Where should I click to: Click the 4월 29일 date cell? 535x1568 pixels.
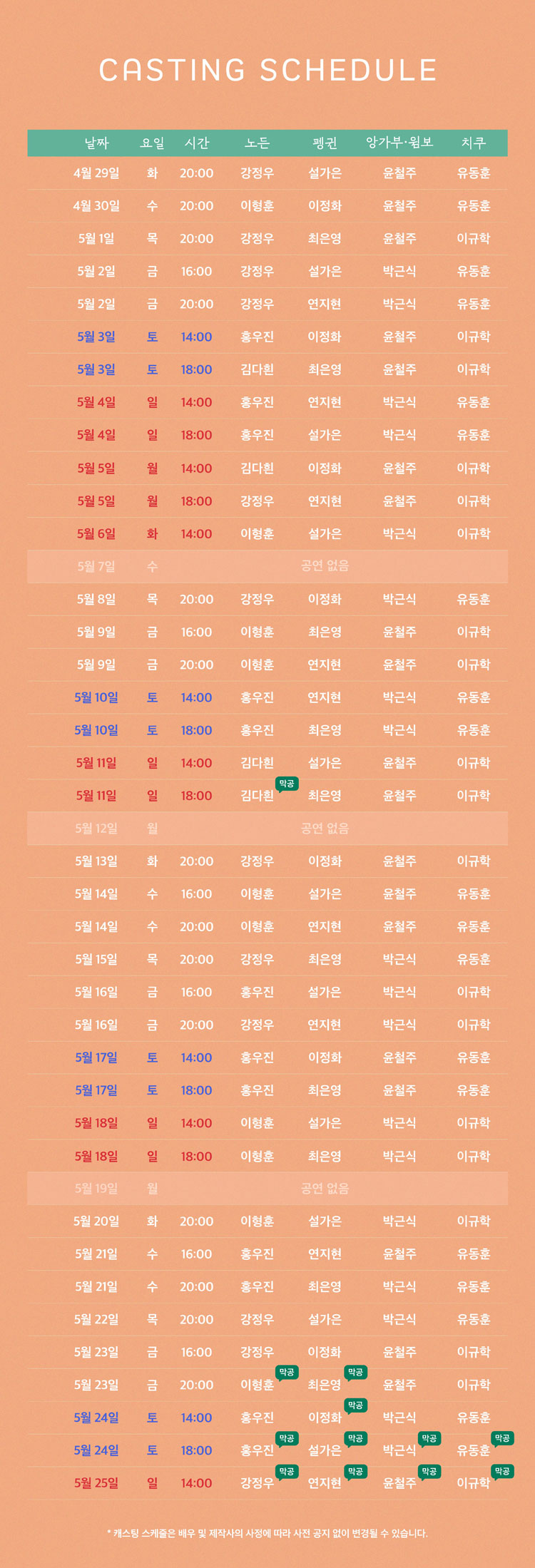[x=96, y=173]
